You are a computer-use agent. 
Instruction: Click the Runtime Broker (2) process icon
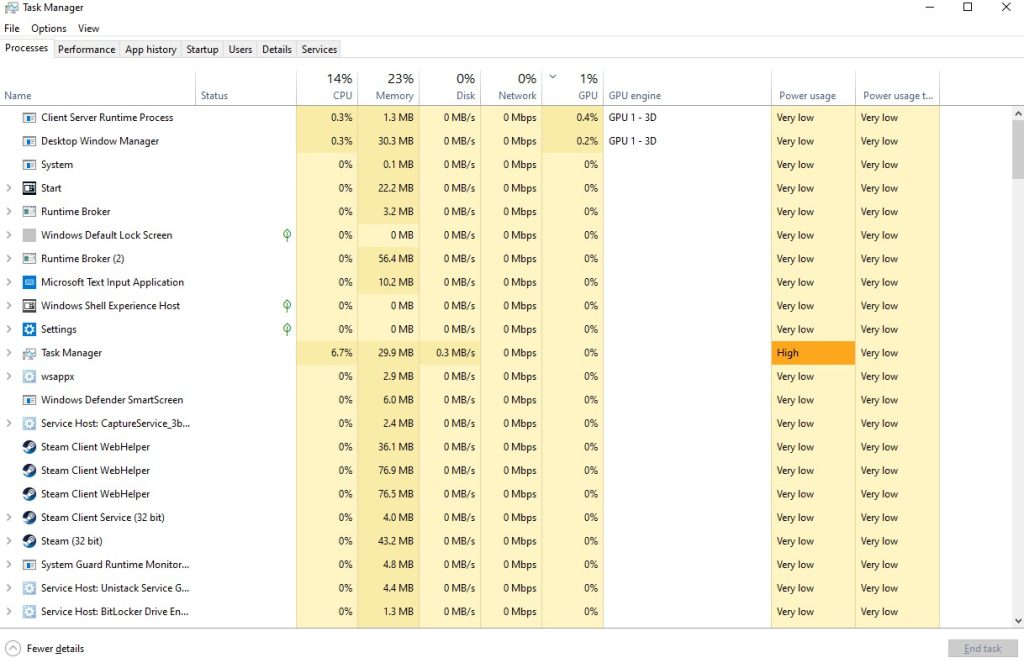pos(29,259)
